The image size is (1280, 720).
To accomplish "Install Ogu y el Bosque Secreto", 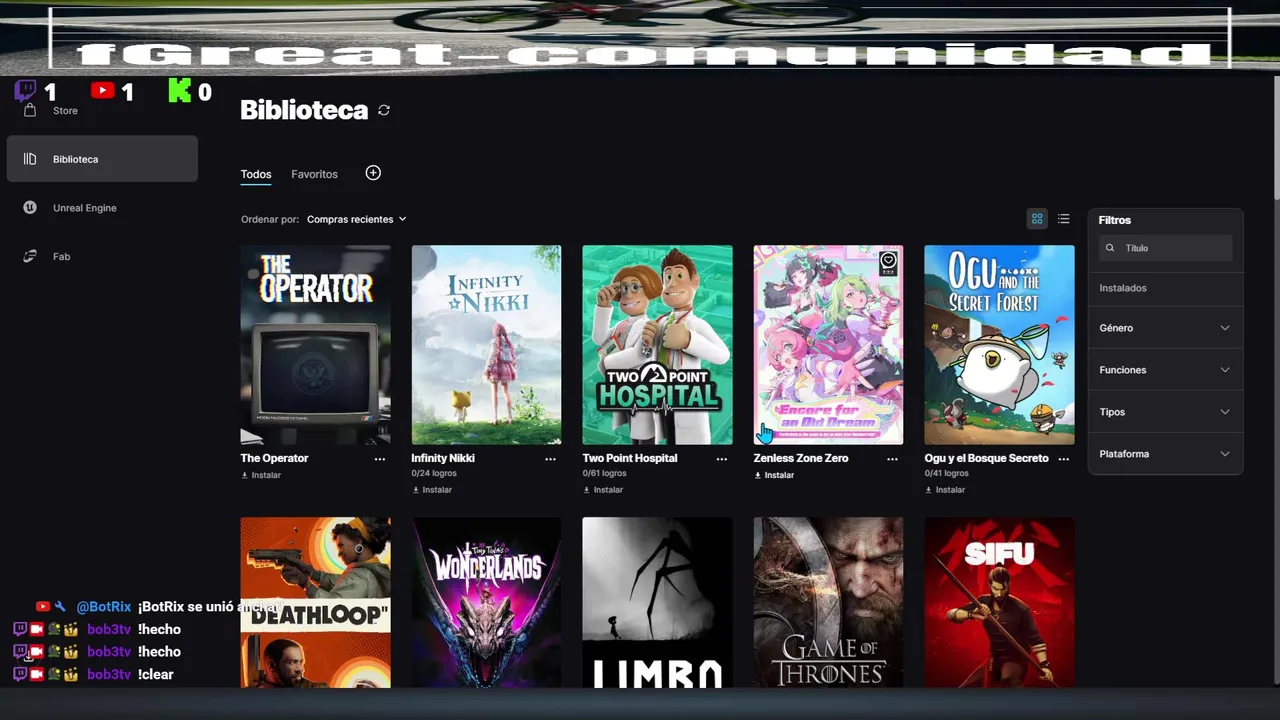I will [x=945, y=490].
